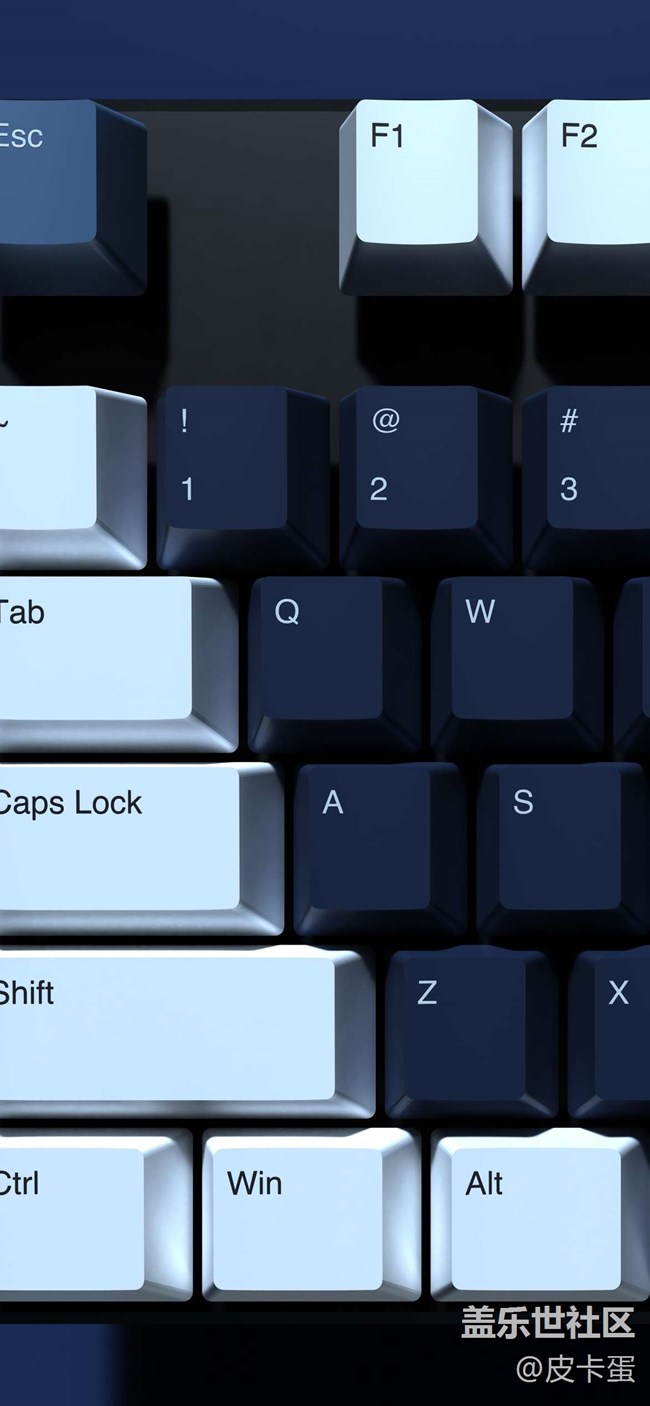
Task: Click the 3 hash keycap
Action: (x=586, y=478)
